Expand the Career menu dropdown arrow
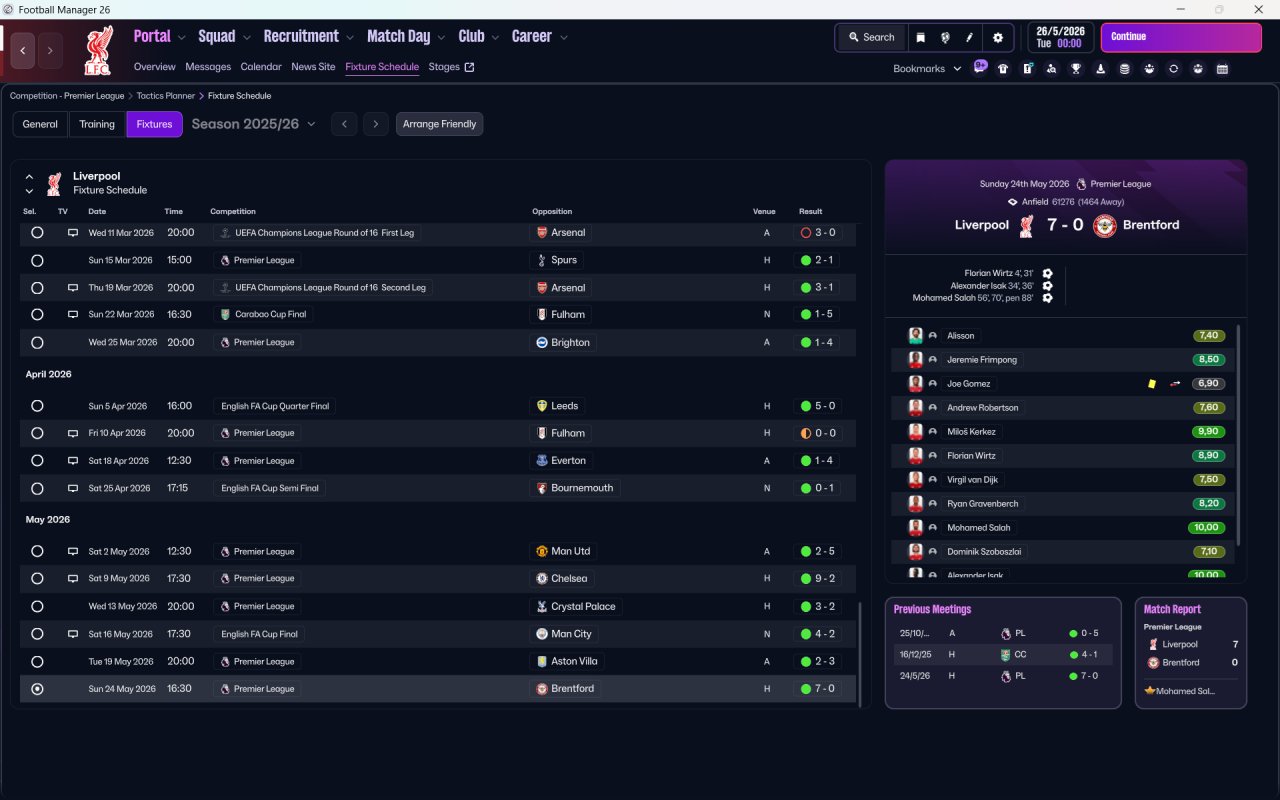The height and width of the screenshot is (800, 1280). point(563,38)
